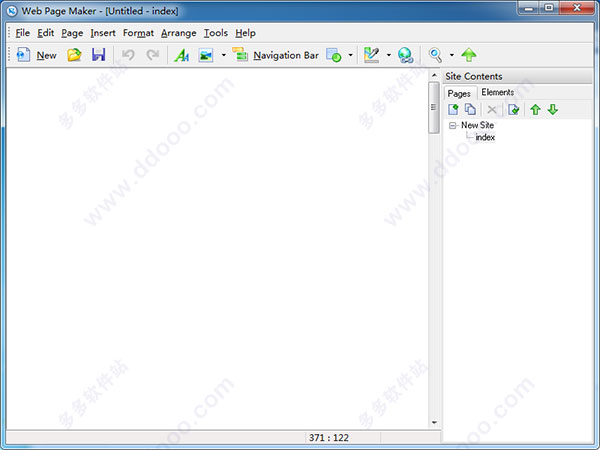Click the vertical scrollbar thumb
Viewport: 600px width, 450px height.
(434, 107)
